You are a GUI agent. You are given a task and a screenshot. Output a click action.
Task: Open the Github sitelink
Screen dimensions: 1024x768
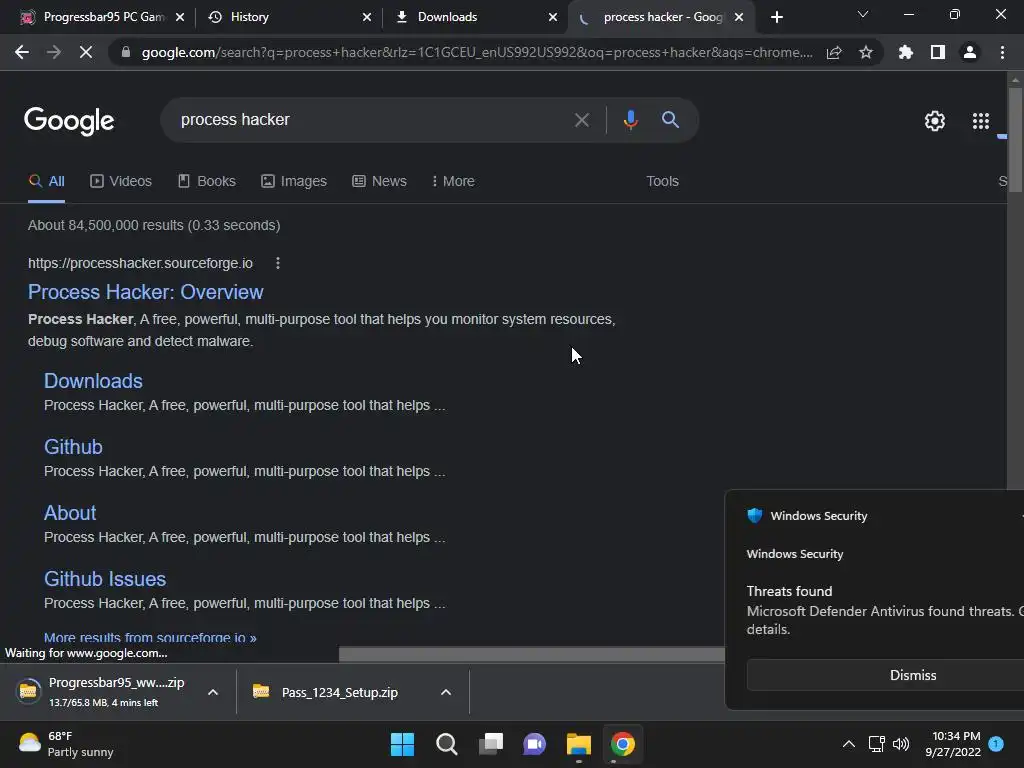click(x=73, y=447)
